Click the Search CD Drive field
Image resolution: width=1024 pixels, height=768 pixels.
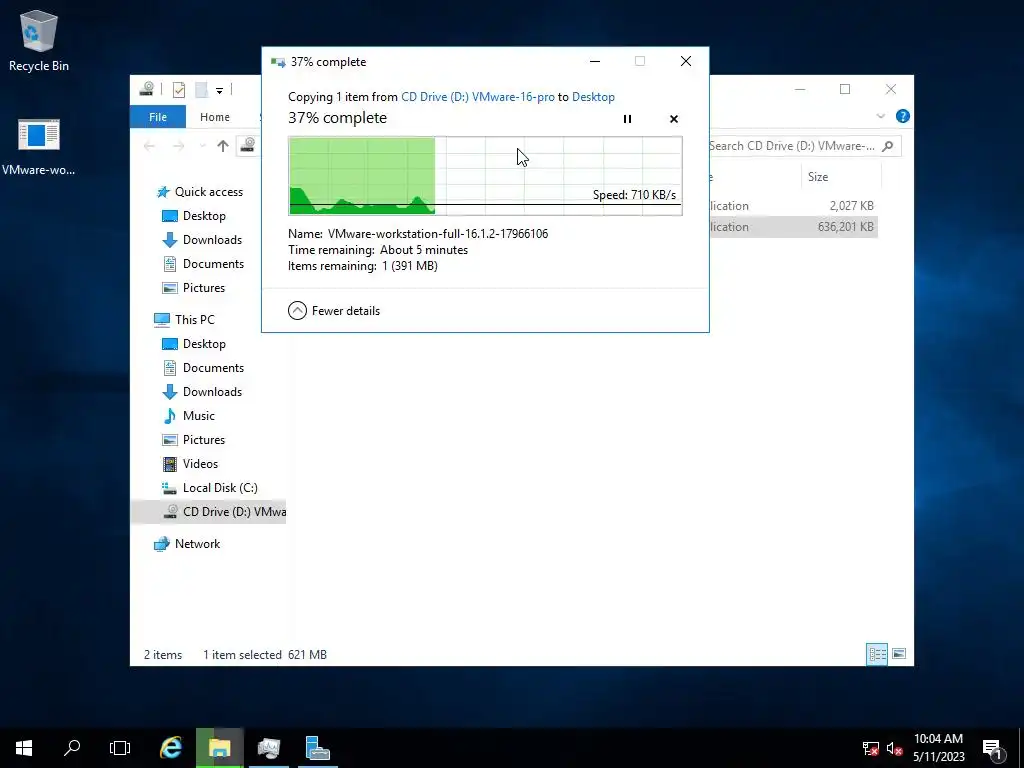805,146
